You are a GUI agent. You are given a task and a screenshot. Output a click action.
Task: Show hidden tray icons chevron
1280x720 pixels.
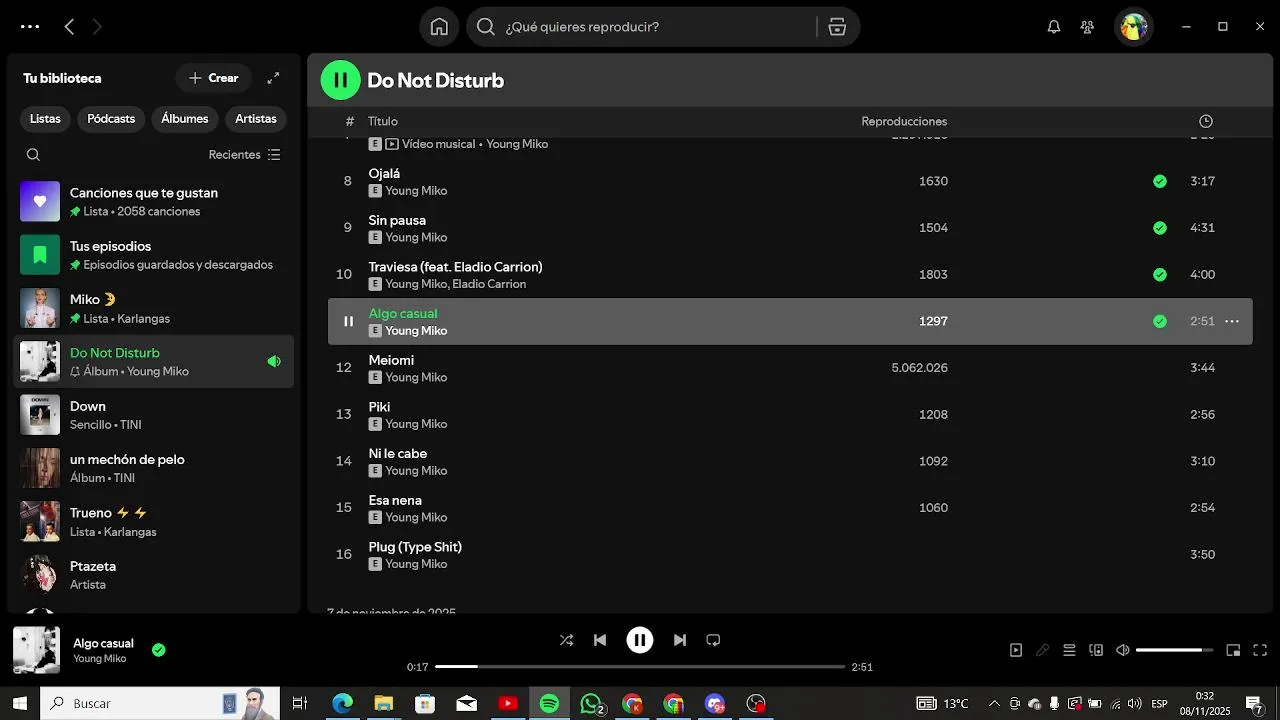tap(994, 704)
